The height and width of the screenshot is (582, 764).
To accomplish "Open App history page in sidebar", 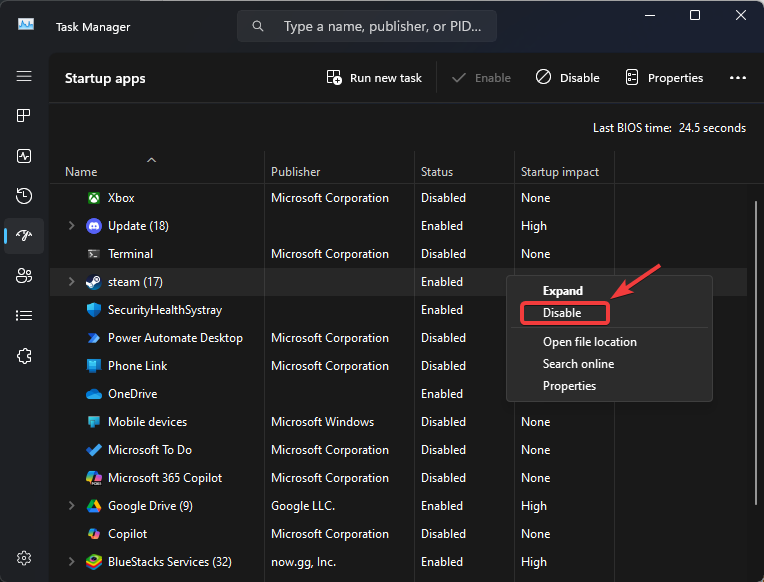I will pyautogui.click(x=24, y=196).
